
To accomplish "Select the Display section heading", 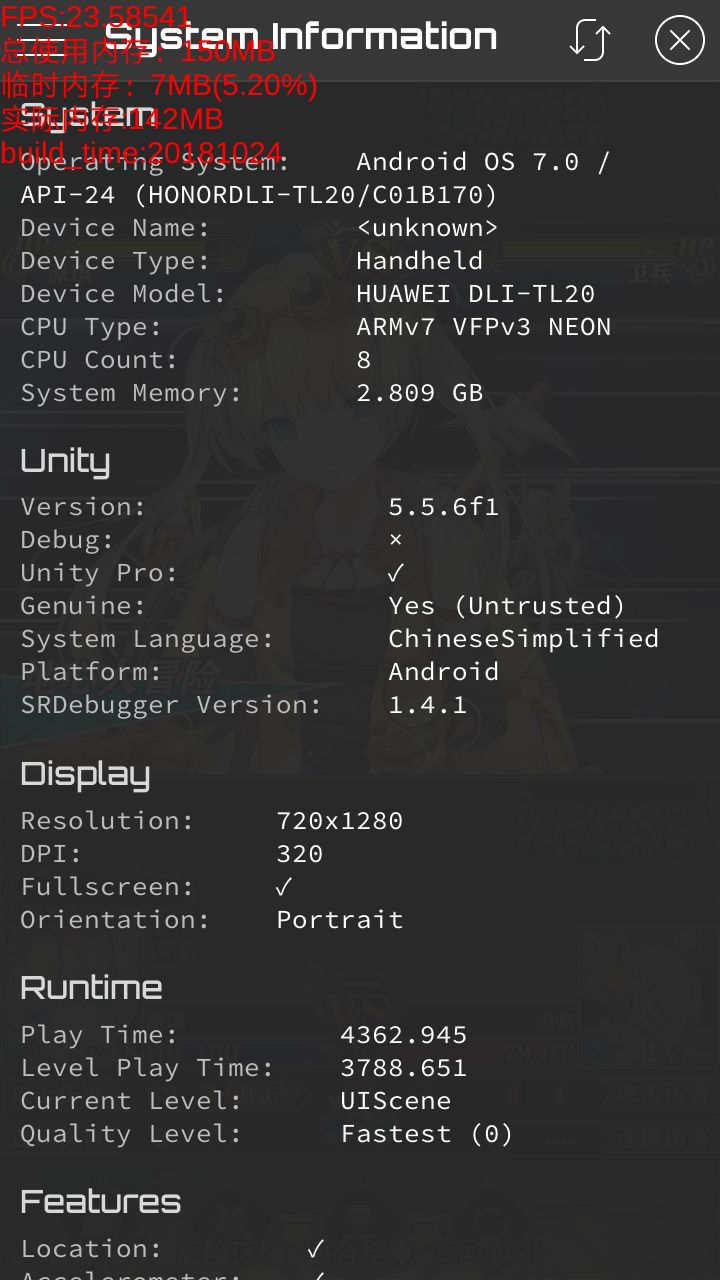I will coord(85,775).
